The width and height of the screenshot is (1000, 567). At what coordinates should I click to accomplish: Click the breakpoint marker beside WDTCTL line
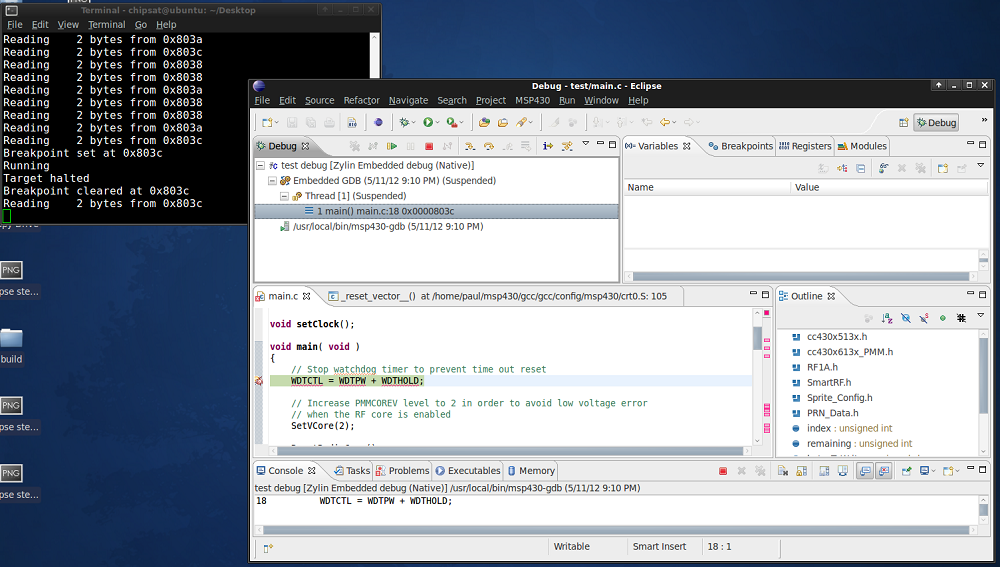coord(259,381)
